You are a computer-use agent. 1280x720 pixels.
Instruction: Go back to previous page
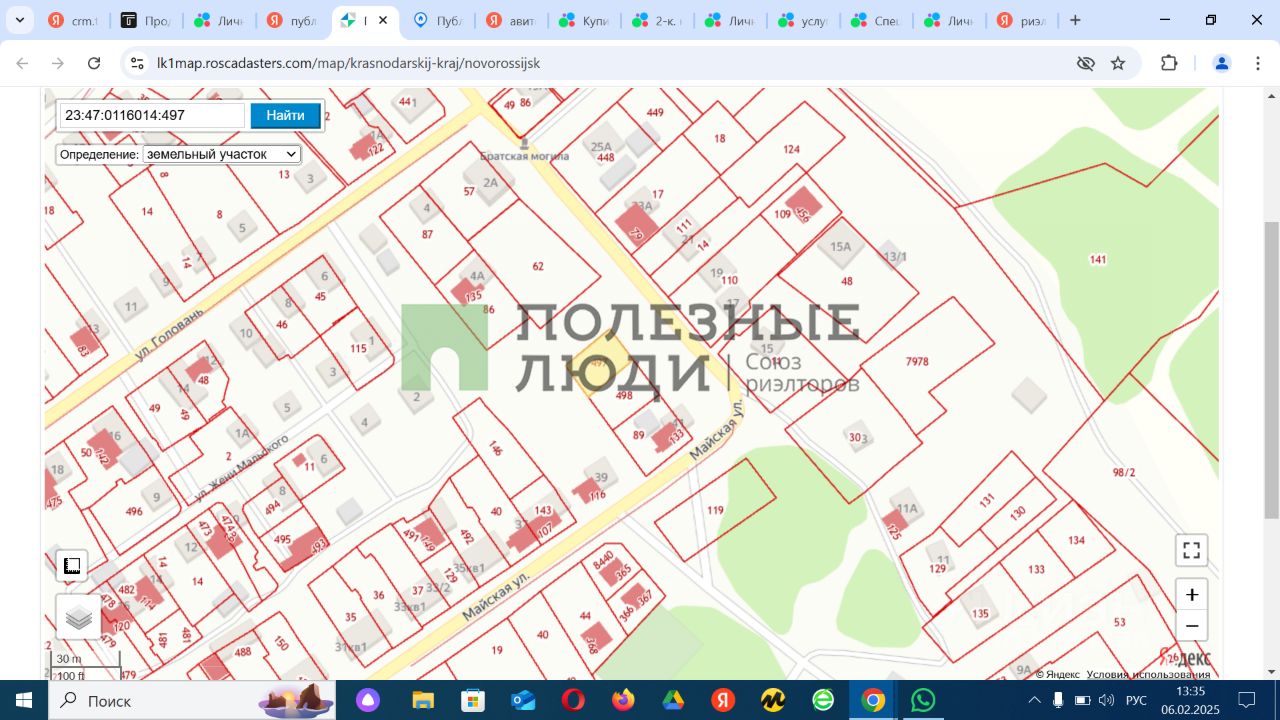[x=22, y=63]
